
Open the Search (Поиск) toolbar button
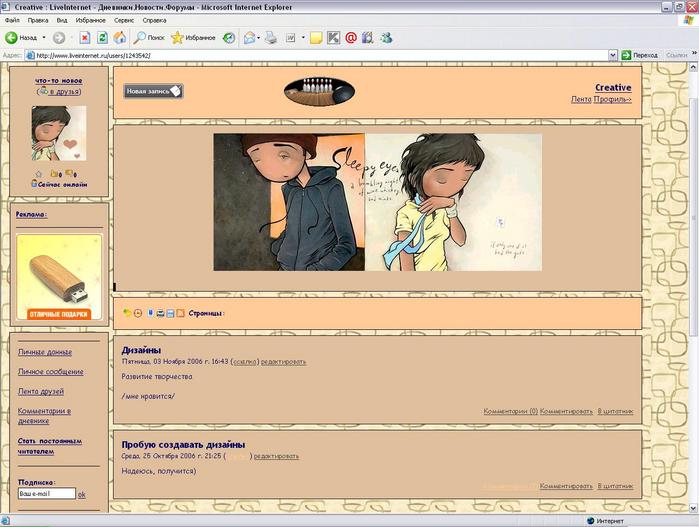click(148, 38)
